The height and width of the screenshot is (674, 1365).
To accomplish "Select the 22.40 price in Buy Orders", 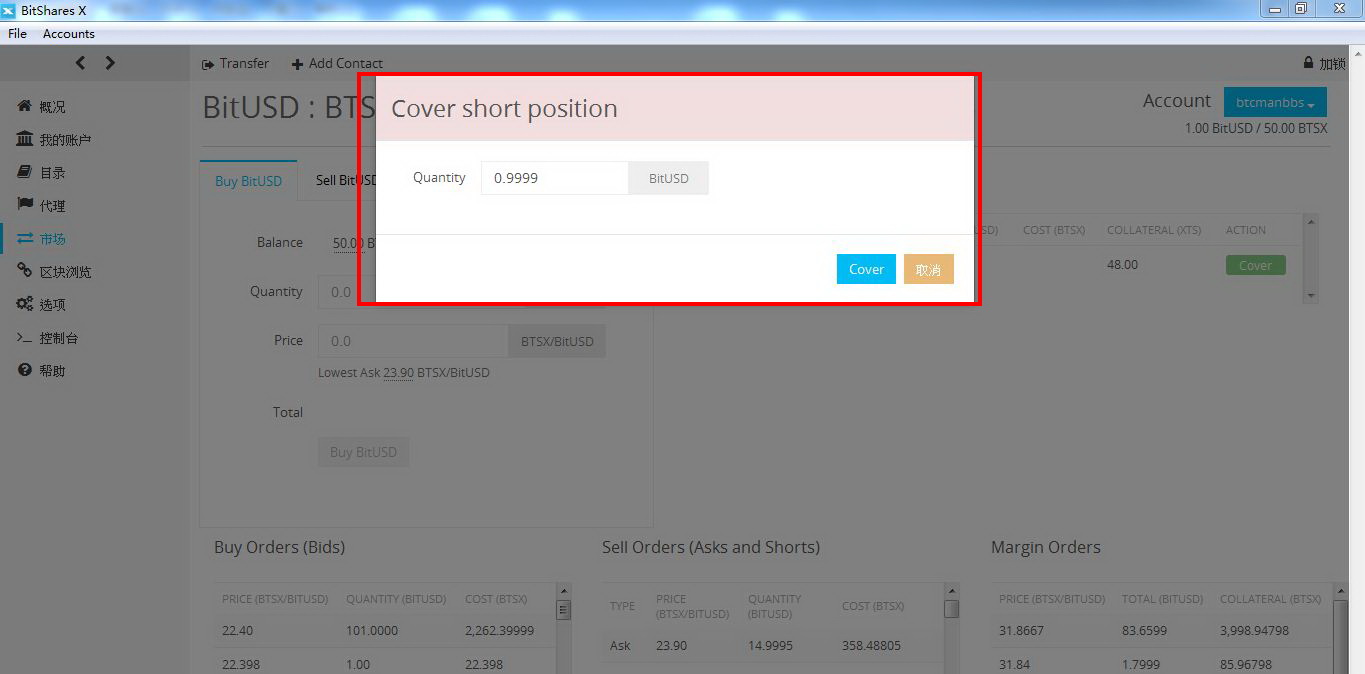I will point(238,631).
